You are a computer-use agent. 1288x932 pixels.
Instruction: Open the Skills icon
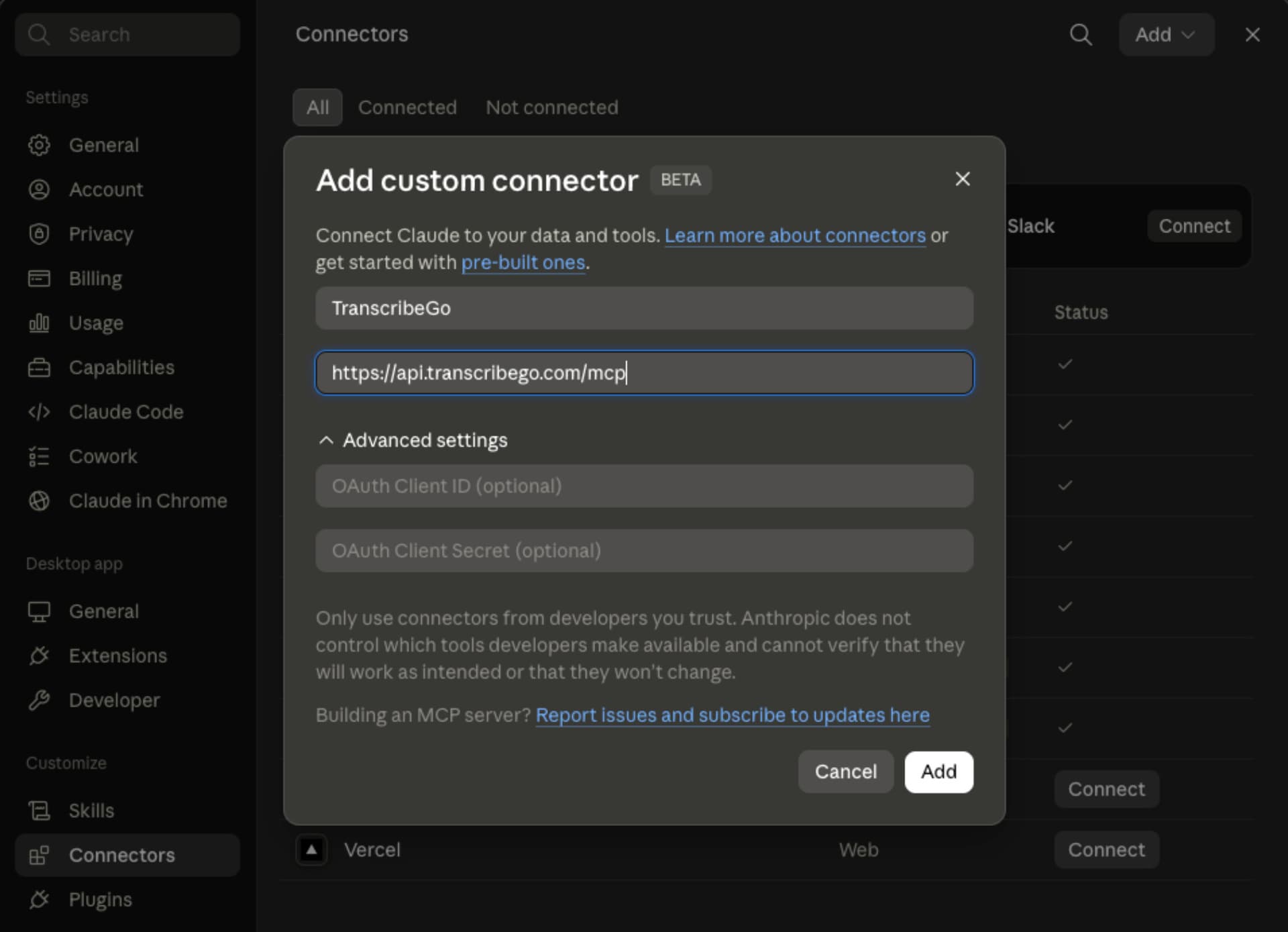[x=39, y=811]
